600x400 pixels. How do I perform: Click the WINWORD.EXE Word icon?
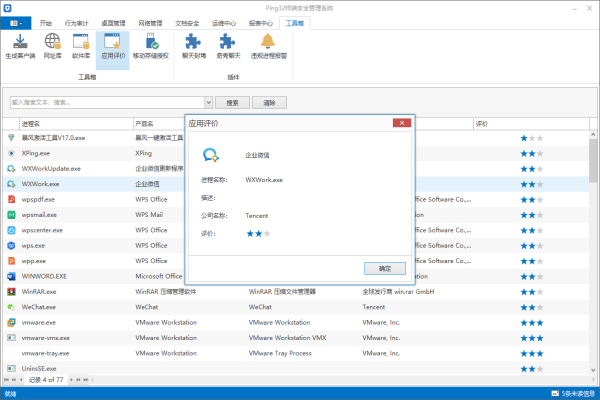11,276
